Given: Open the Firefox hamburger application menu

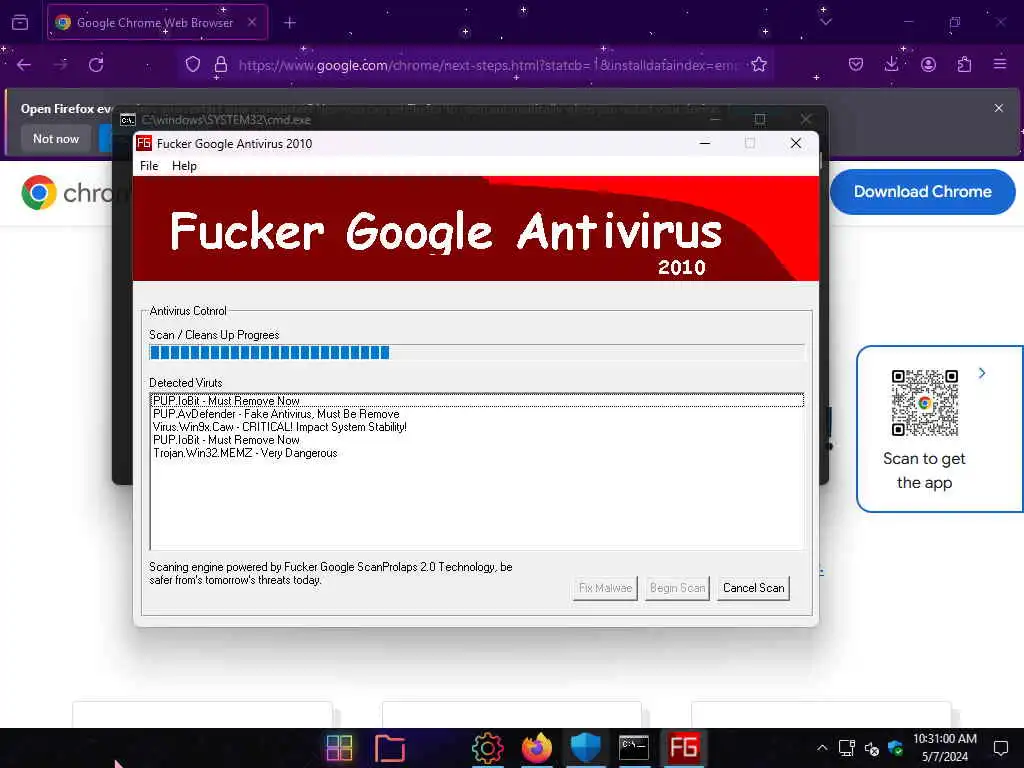Looking at the screenshot, I should pos(1000,65).
